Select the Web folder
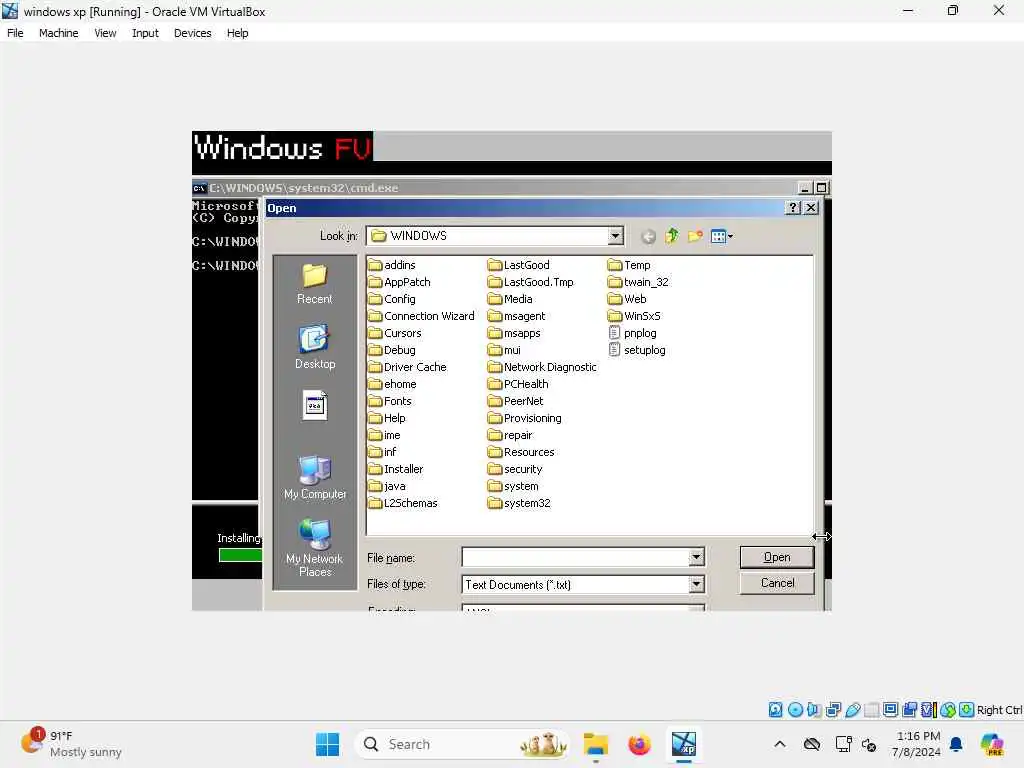 point(627,299)
